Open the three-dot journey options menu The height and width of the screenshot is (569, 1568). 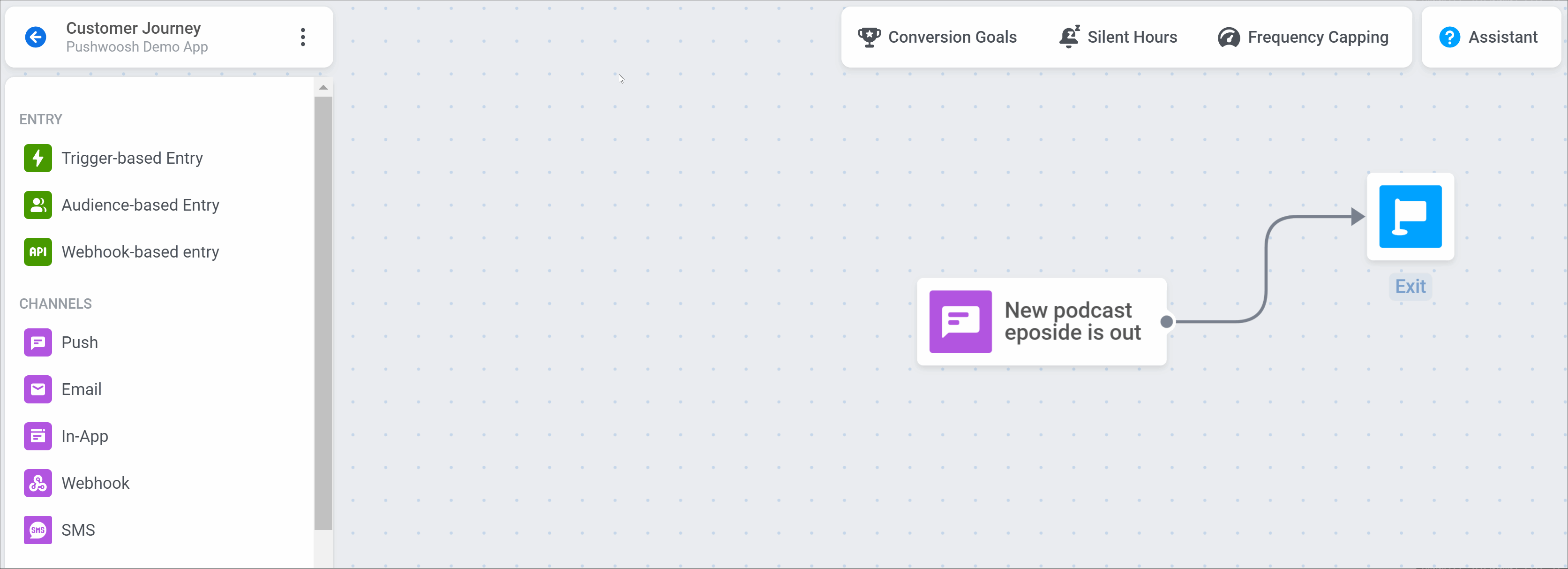tap(302, 37)
